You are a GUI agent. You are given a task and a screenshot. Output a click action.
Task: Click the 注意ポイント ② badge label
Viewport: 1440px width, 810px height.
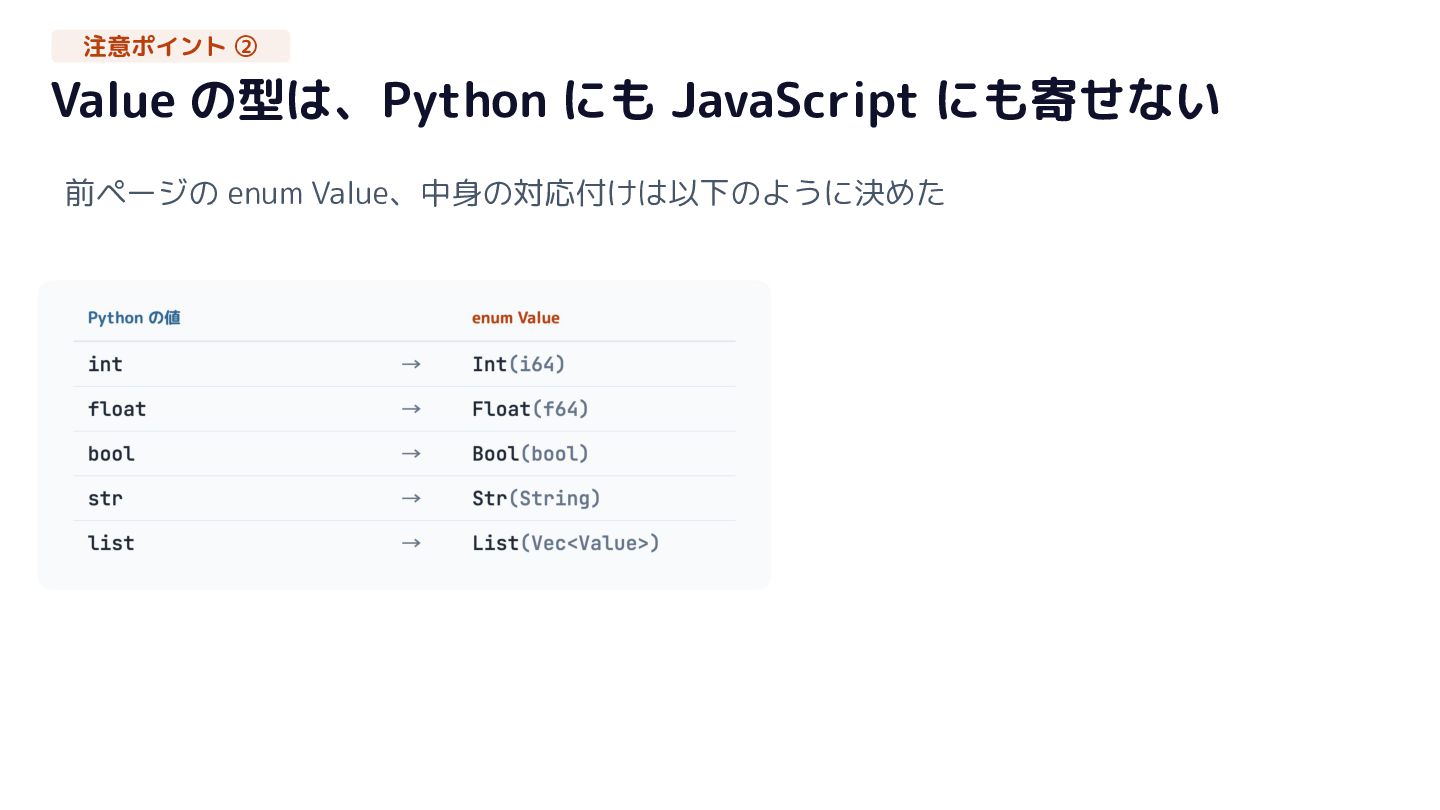(x=171, y=46)
